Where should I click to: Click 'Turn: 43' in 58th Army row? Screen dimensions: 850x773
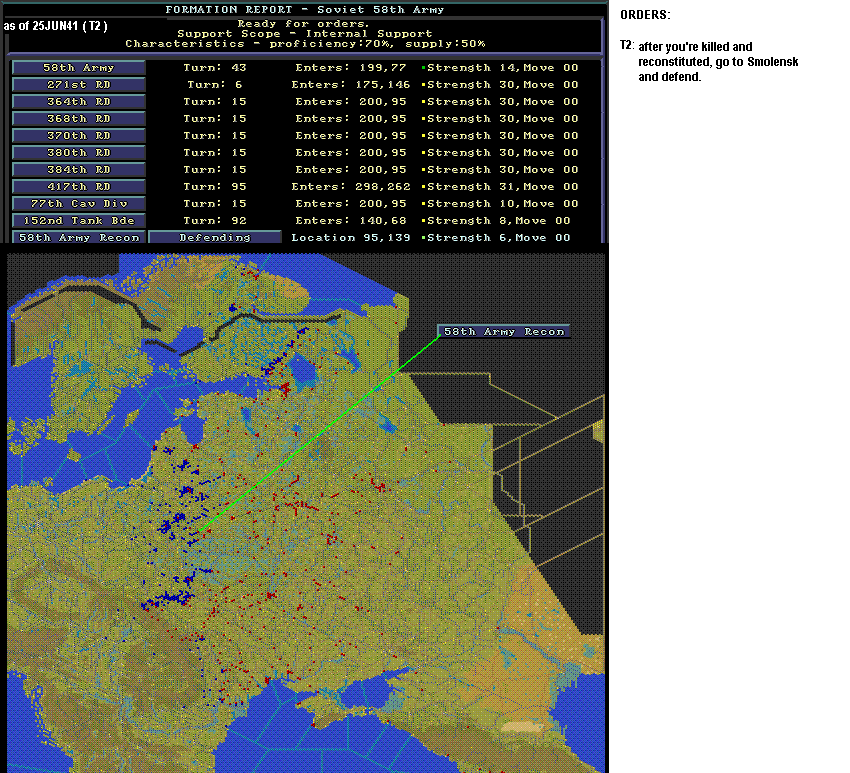click(x=215, y=68)
